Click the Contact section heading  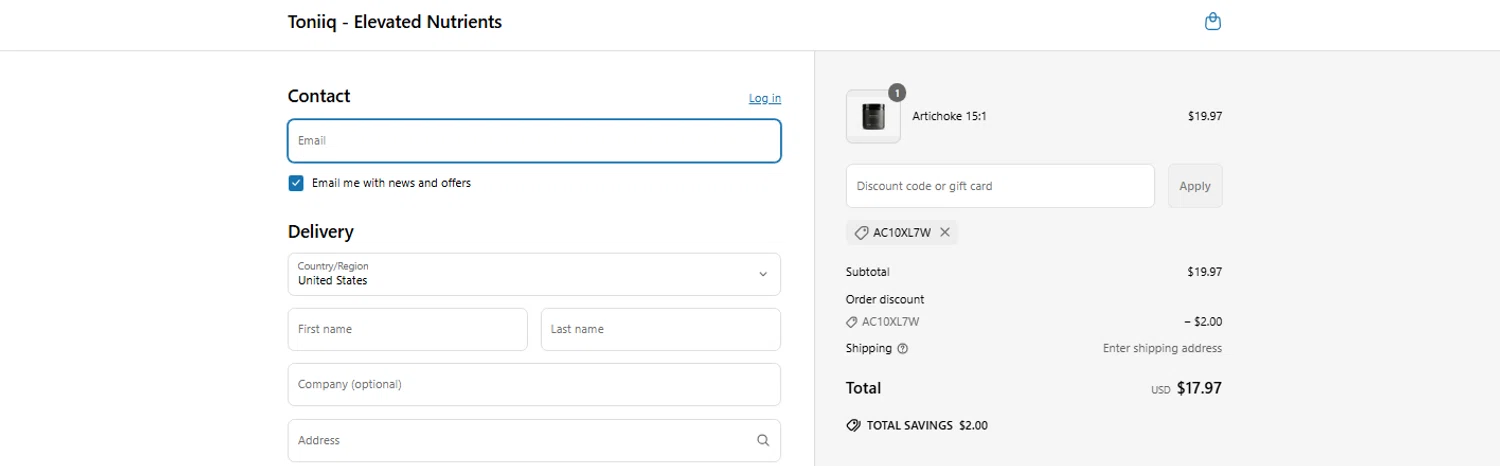pos(319,96)
